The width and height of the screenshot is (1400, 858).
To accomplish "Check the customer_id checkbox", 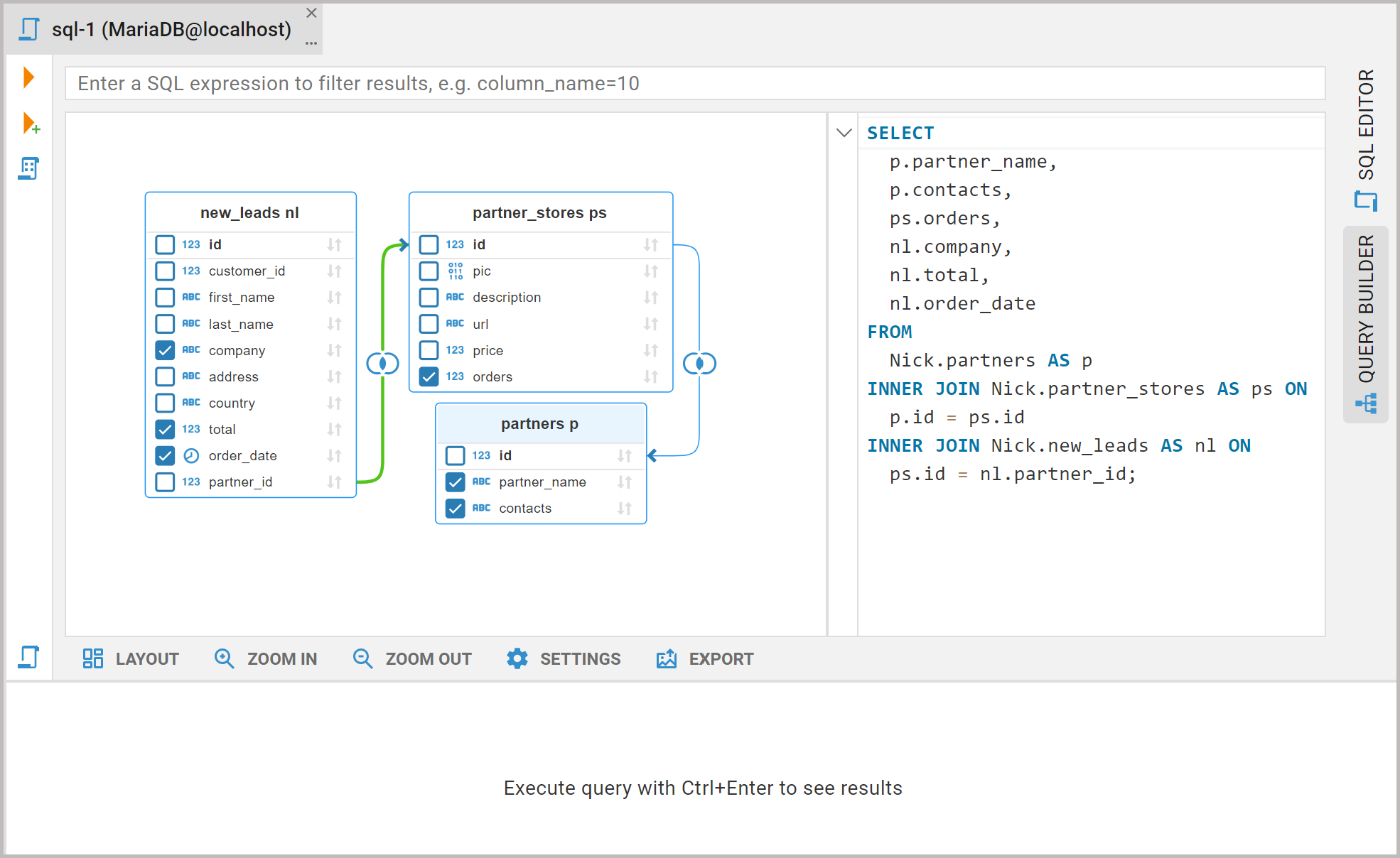I will click(165, 271).
